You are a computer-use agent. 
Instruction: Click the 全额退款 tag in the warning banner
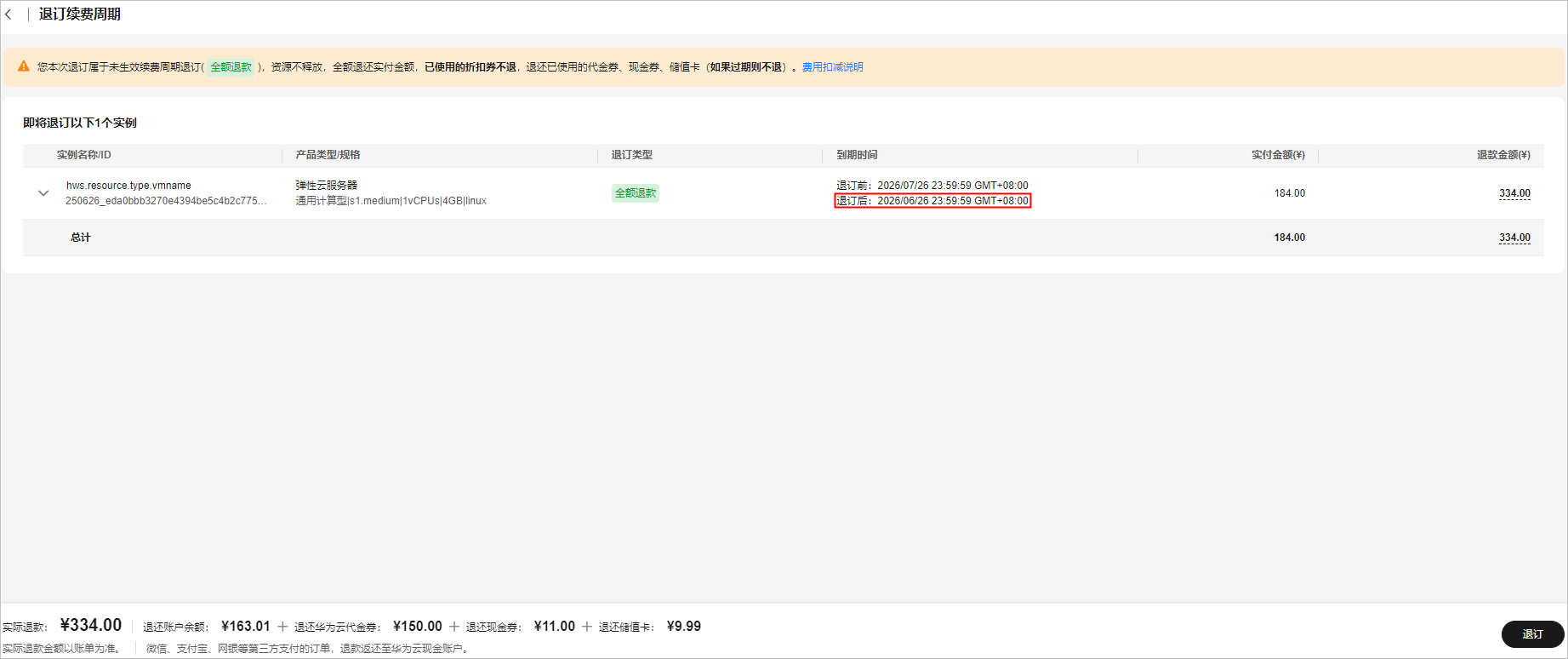(x=231, y=67)
